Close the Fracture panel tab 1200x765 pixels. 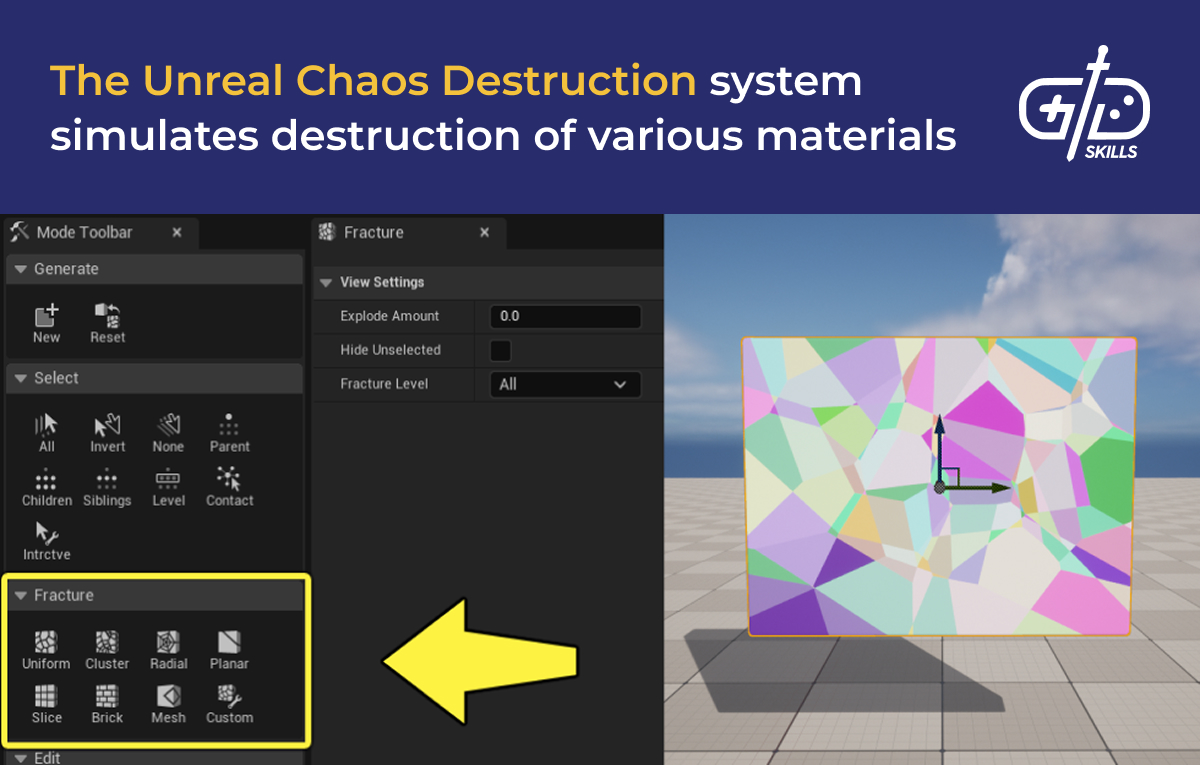484,232
